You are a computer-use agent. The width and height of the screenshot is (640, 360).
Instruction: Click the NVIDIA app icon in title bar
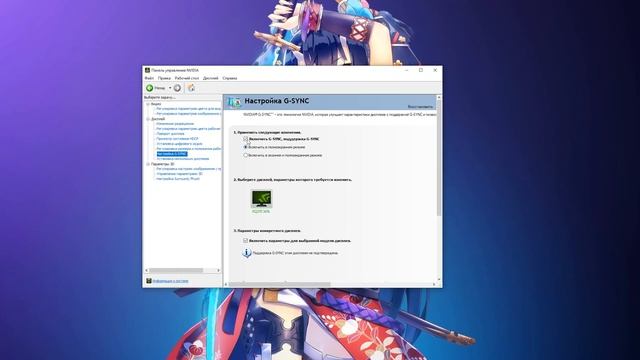point(147,70)
